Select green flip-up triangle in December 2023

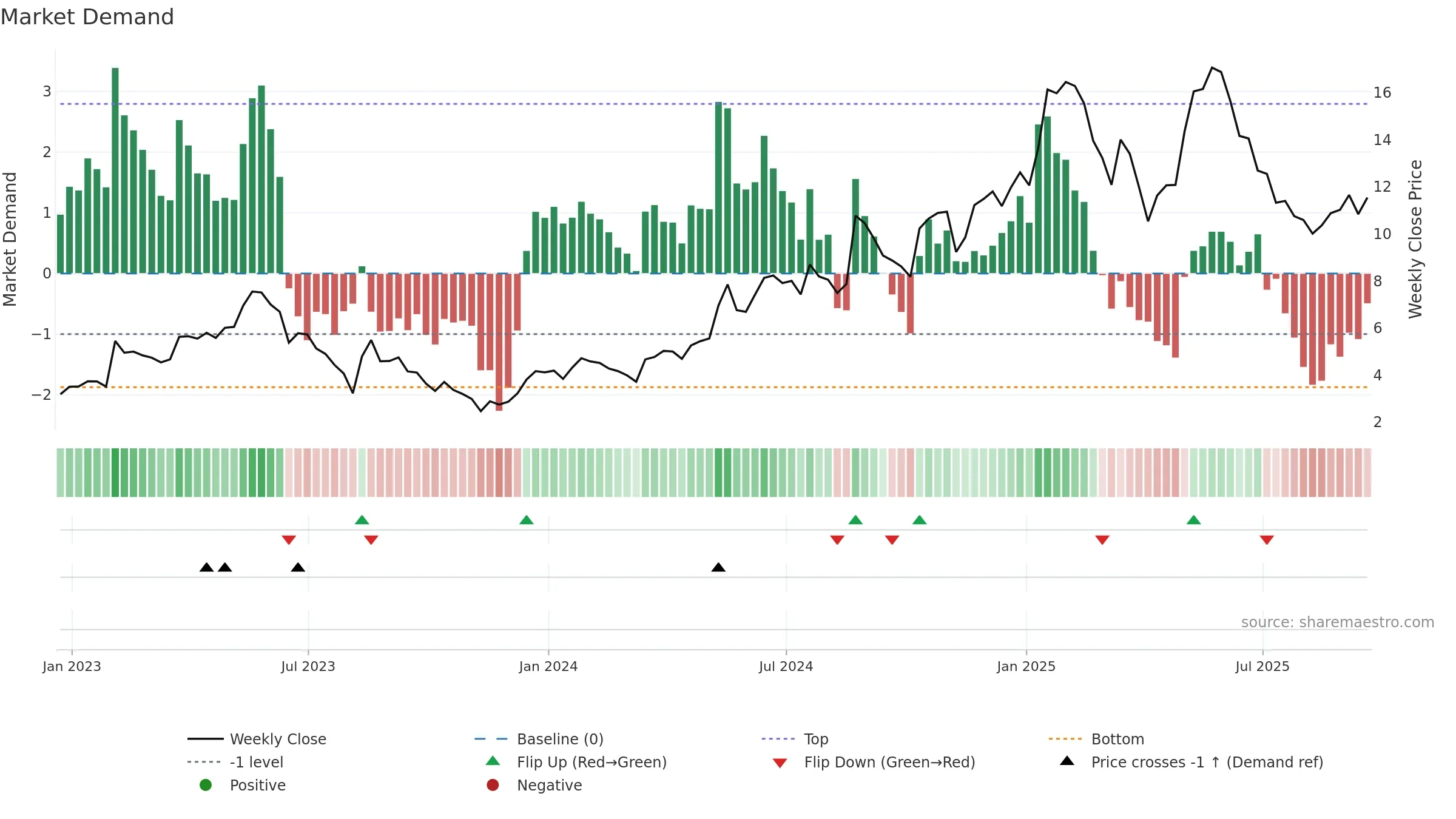[x=527, y=520]
